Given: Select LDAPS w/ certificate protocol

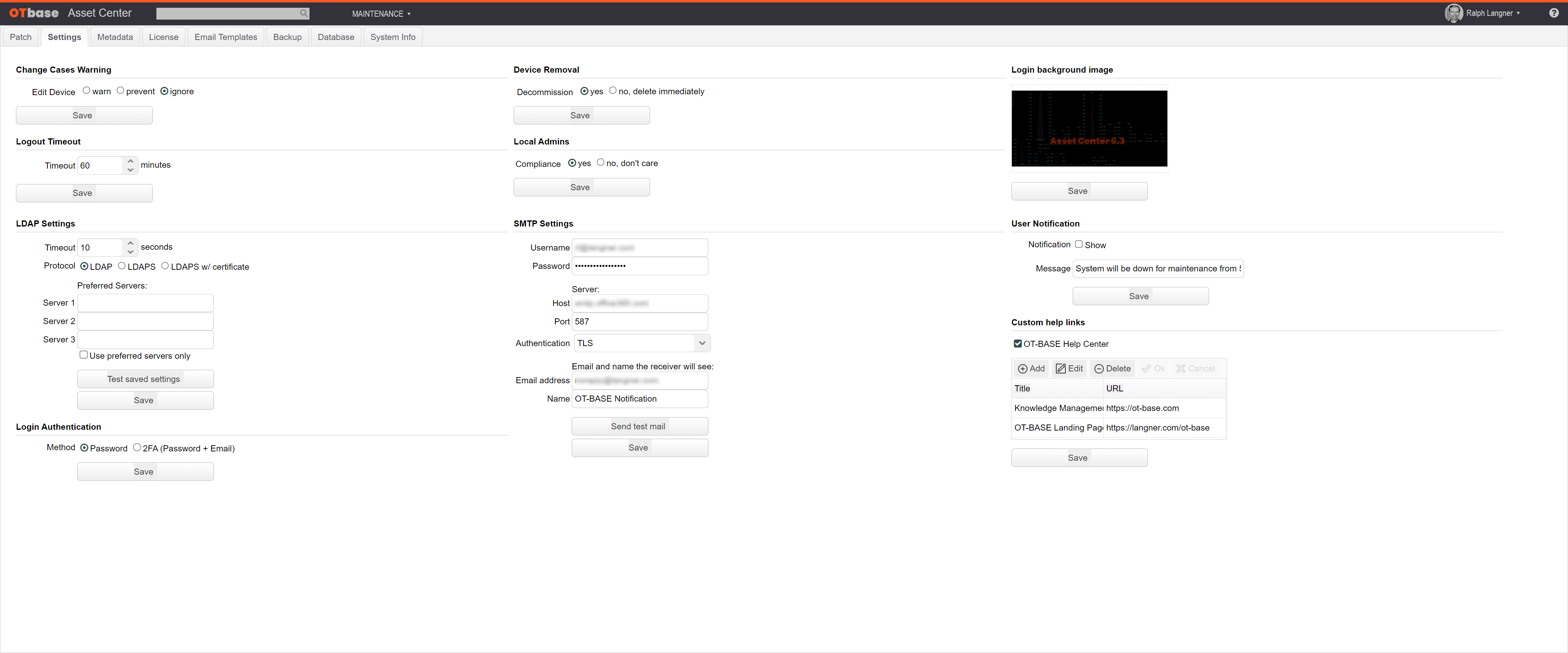Looking at the screenshot, I should tap(165, 266).
